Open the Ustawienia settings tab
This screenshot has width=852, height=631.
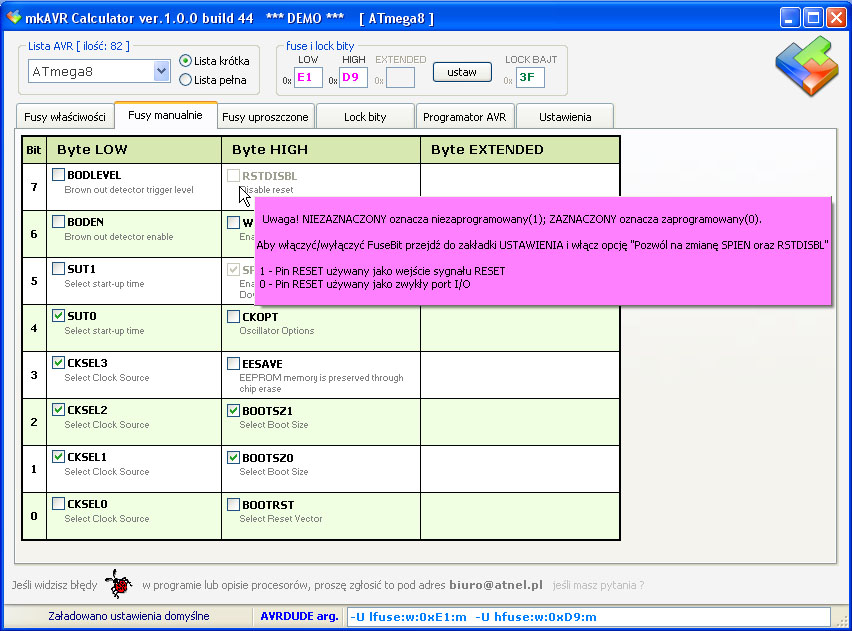(x=565, y=116)
